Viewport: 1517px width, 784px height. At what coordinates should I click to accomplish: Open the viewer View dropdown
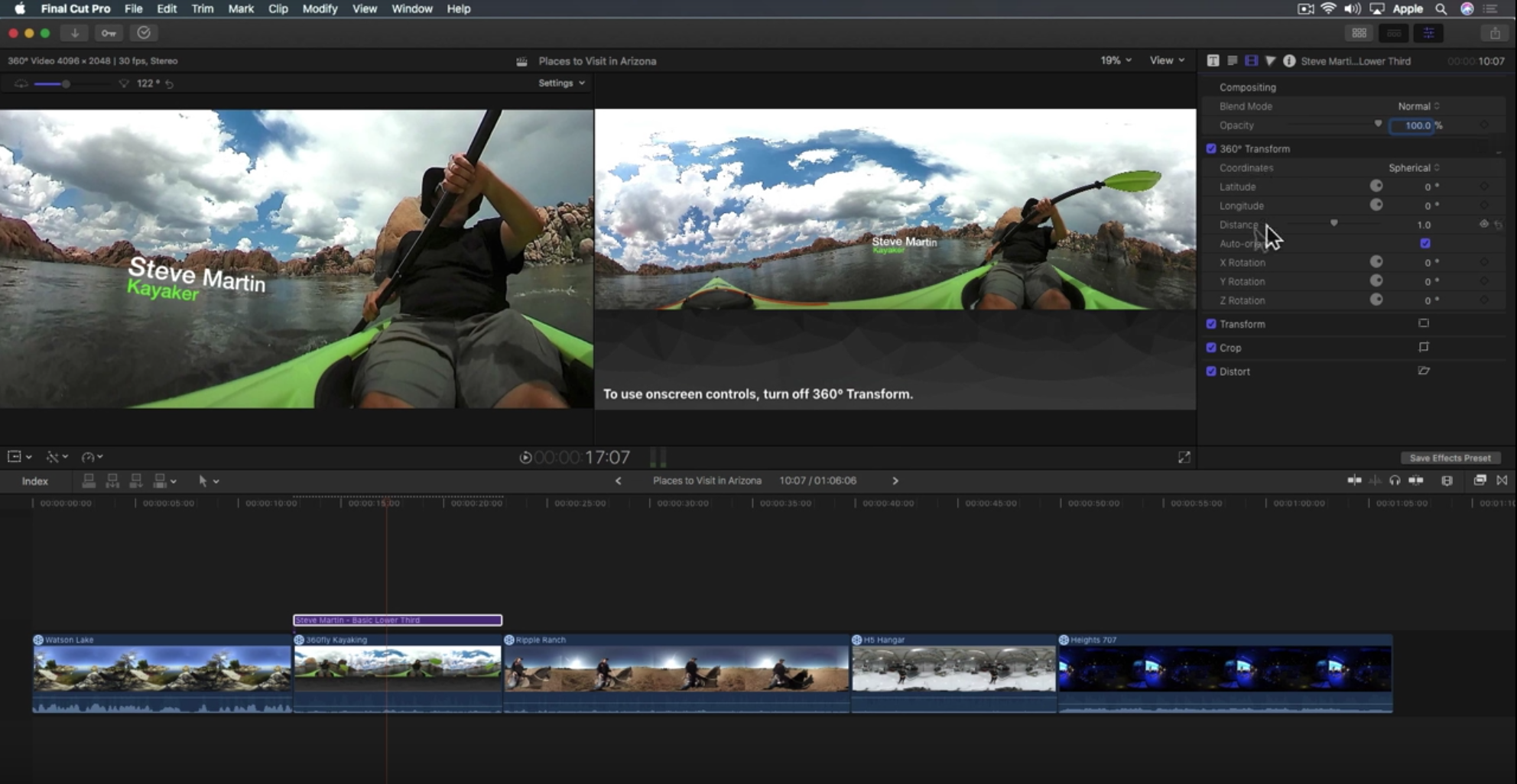tap(1168, 60)
